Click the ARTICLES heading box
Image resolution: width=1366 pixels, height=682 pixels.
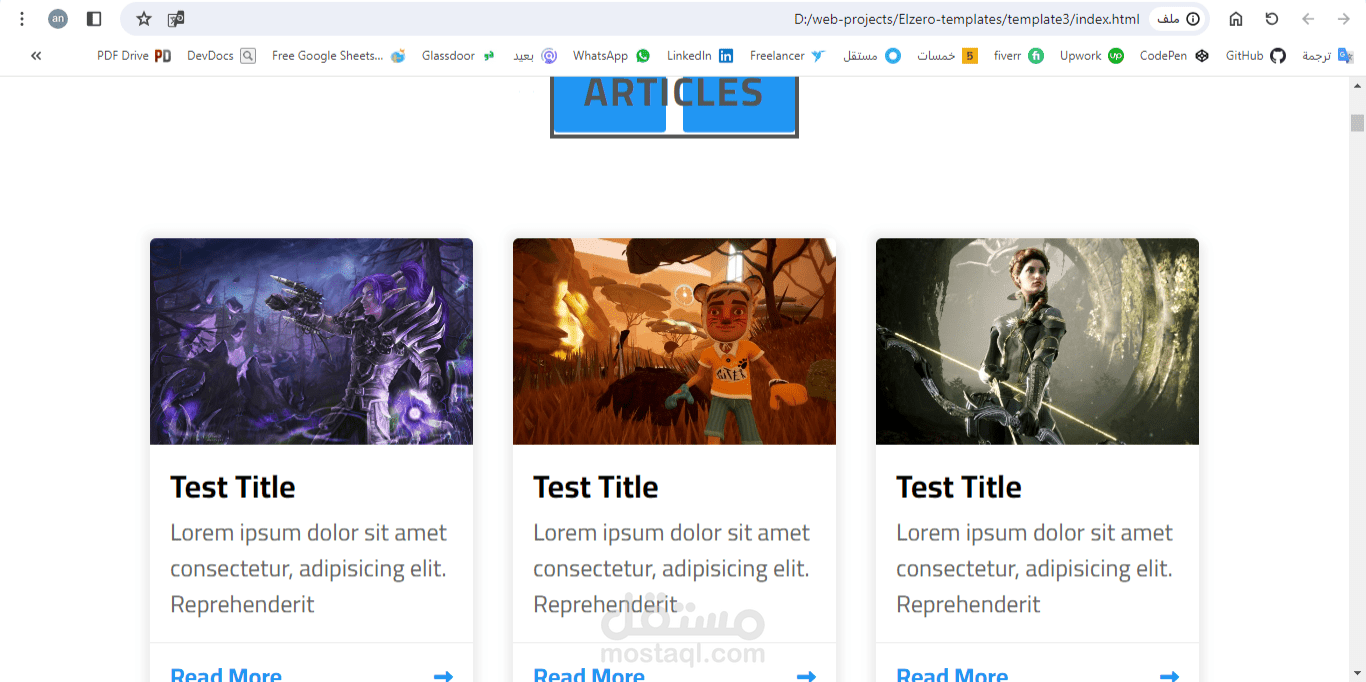click(674, 106)
